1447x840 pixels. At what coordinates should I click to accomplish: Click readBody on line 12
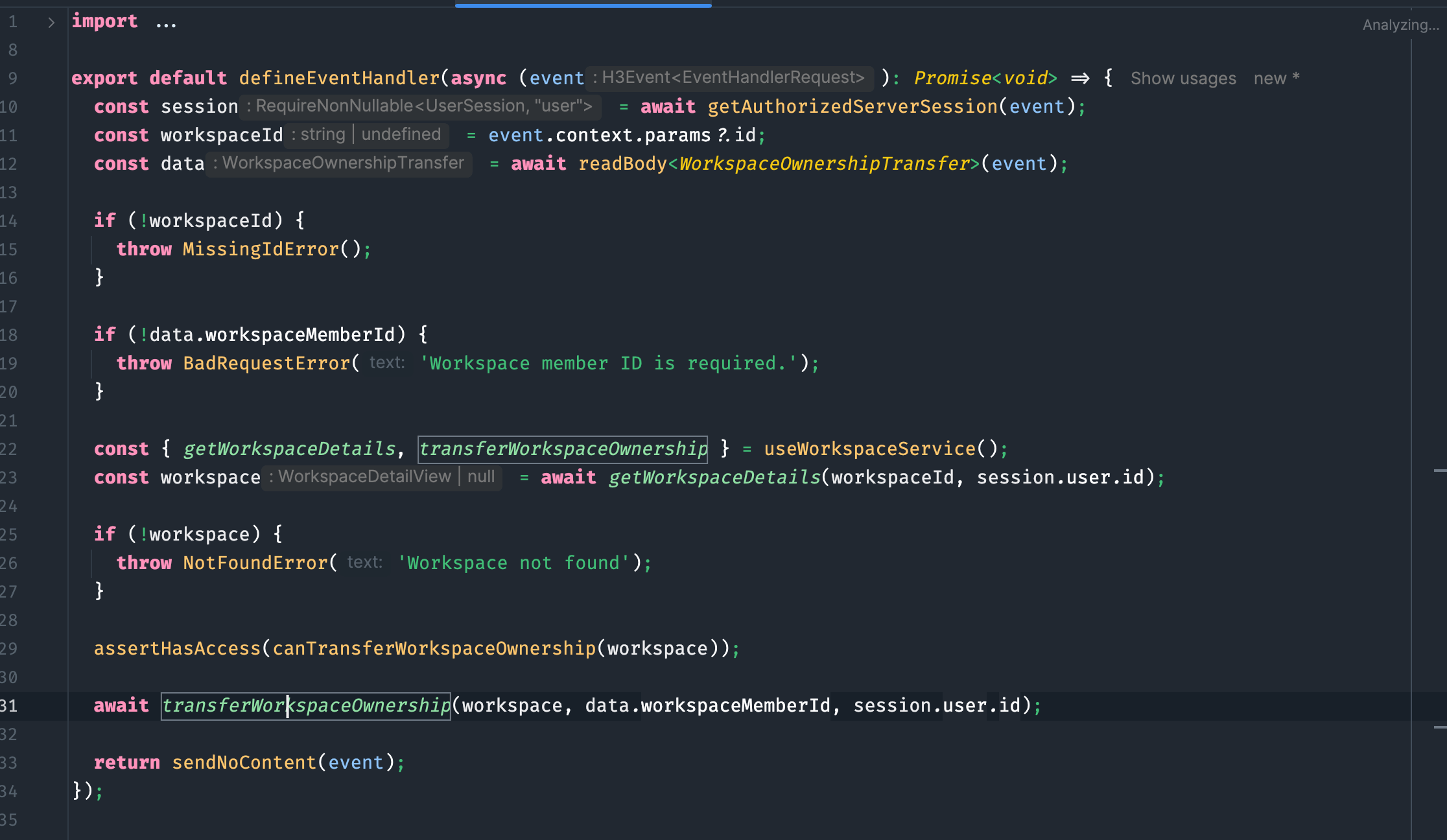(622, 163)
